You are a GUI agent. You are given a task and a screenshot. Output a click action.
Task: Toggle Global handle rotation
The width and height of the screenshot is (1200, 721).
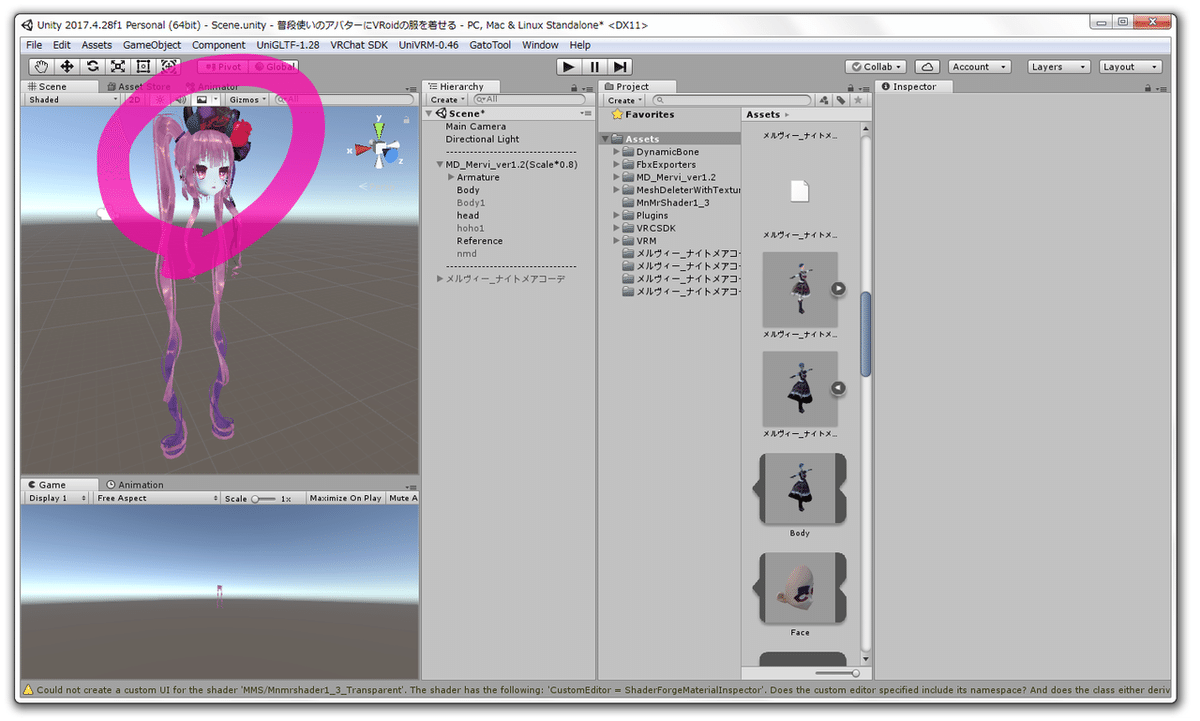tap(273, 66)
